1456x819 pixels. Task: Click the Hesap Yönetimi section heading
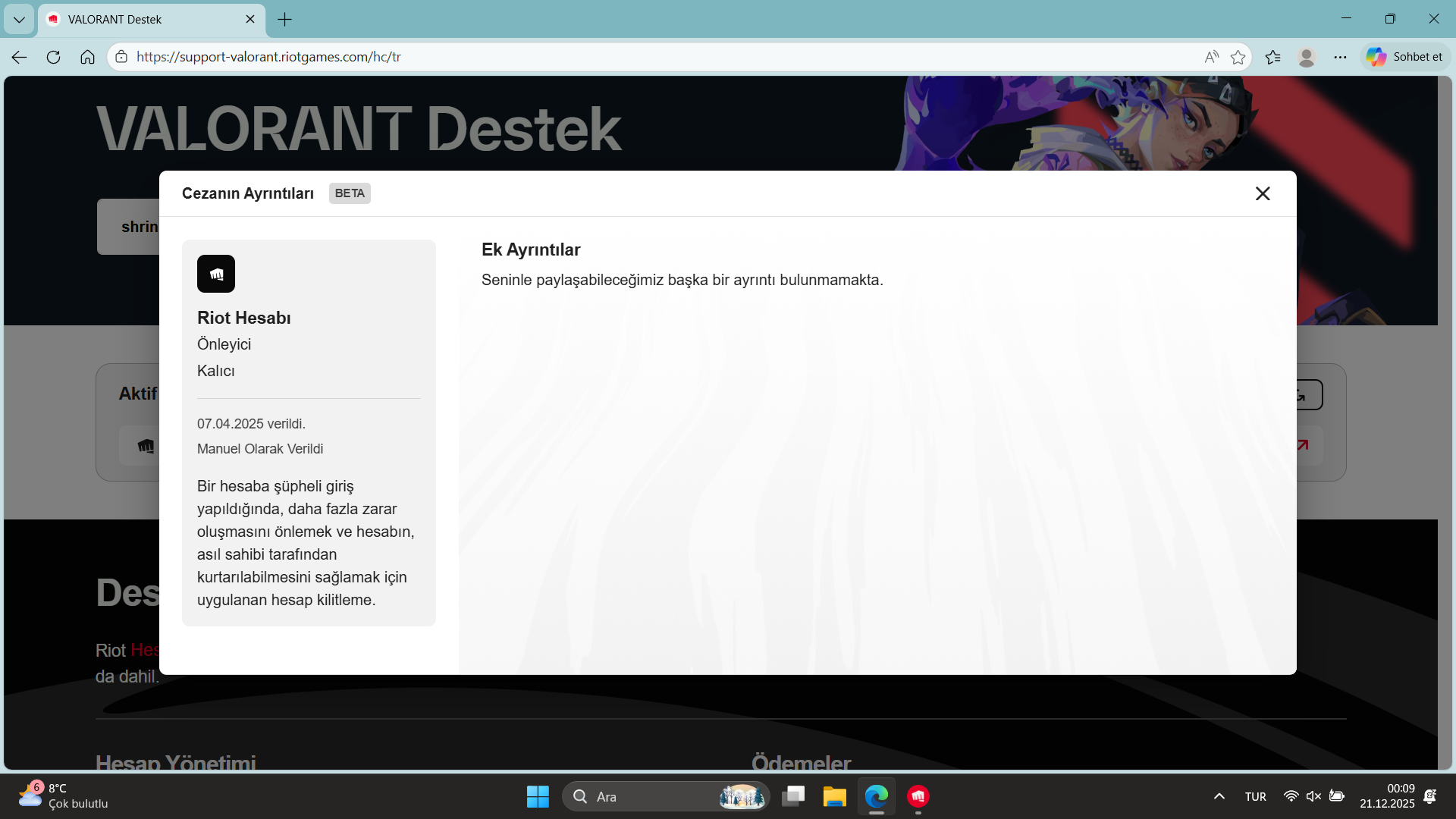[x=176, y=762]
